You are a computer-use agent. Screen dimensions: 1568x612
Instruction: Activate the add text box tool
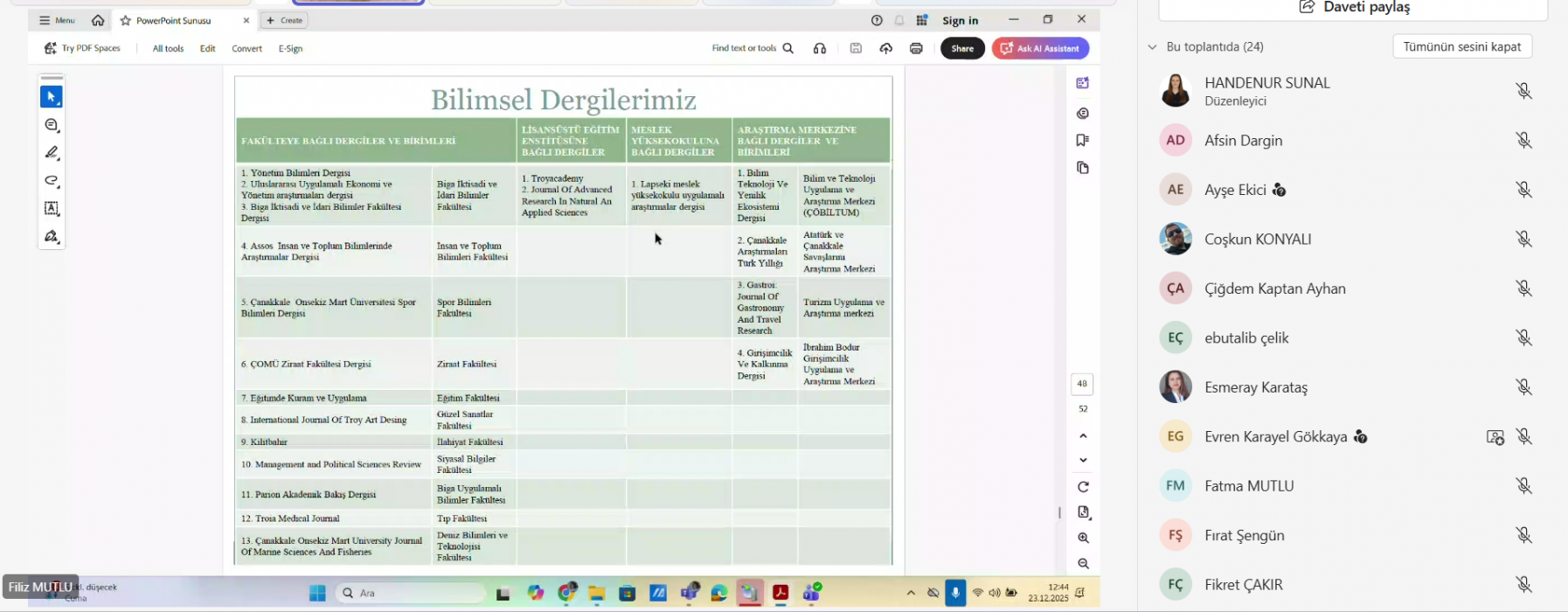(x=52, y=209)
